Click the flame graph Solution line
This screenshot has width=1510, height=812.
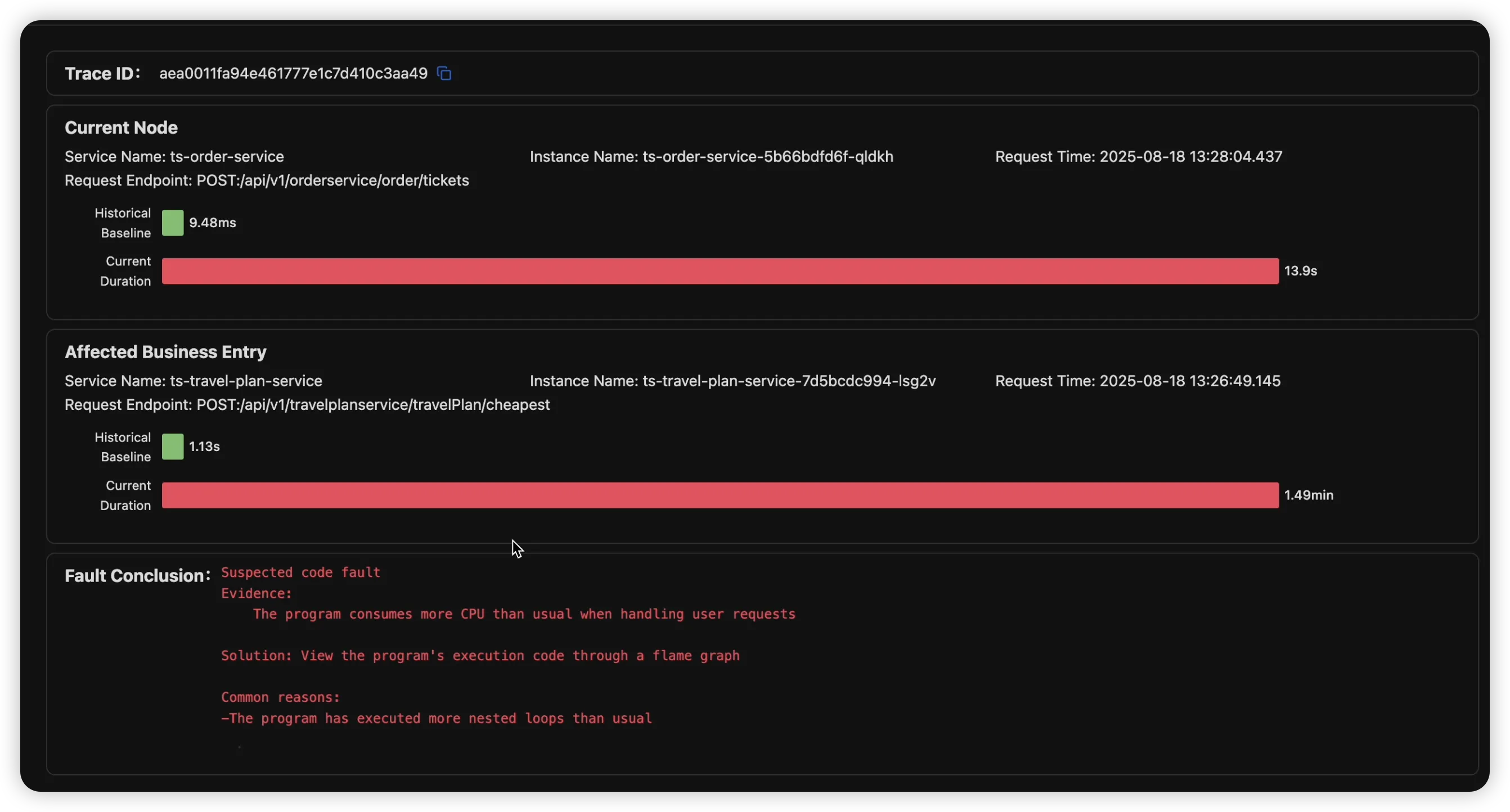(480, 656)
